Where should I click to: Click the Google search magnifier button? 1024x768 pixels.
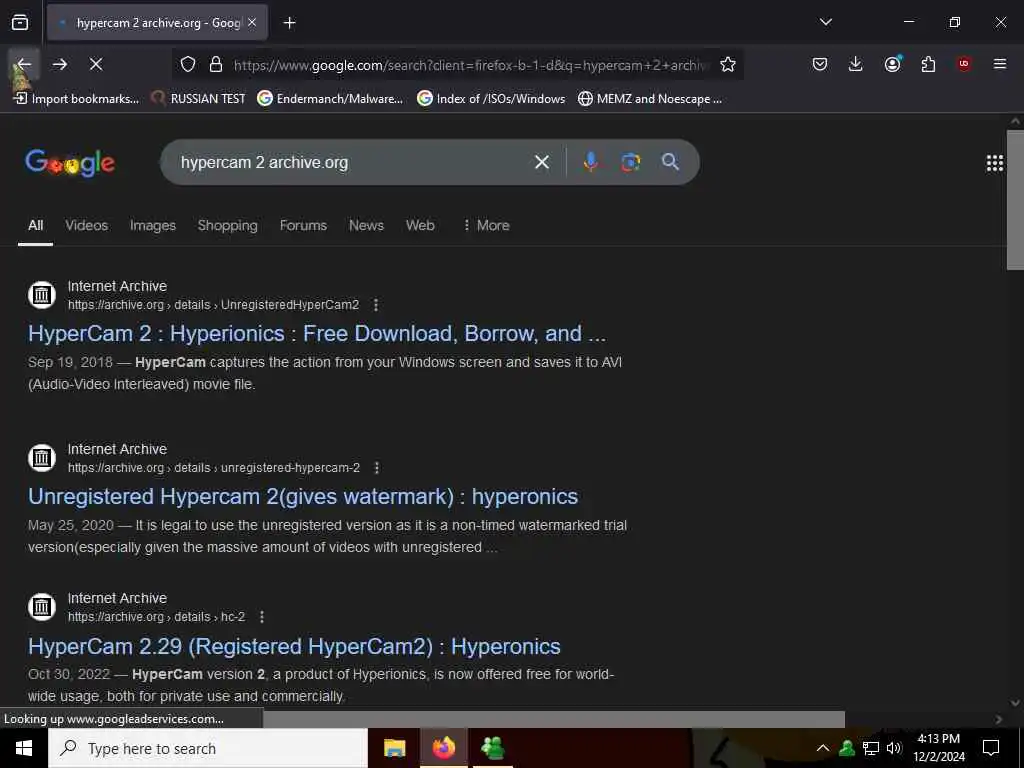[670, 162]
